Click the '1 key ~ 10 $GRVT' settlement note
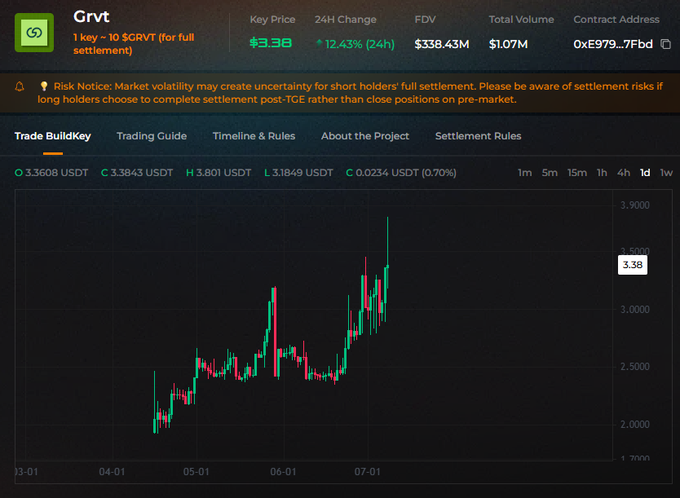Viewport: 680px width, 498px height. click(134, 44)
